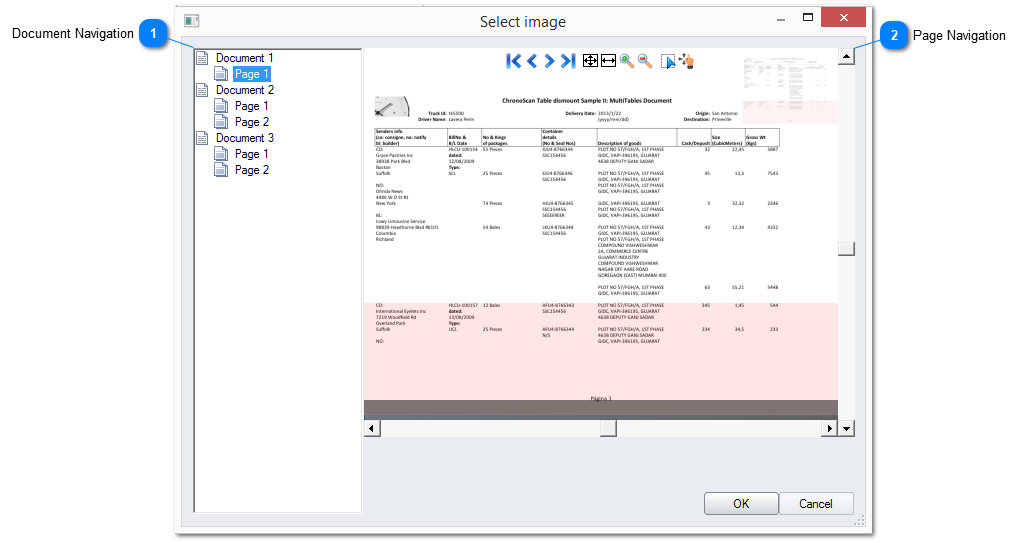Jump to the last page icon
1022x543 pixels.
pyautogui.click(x=568, y=61)
